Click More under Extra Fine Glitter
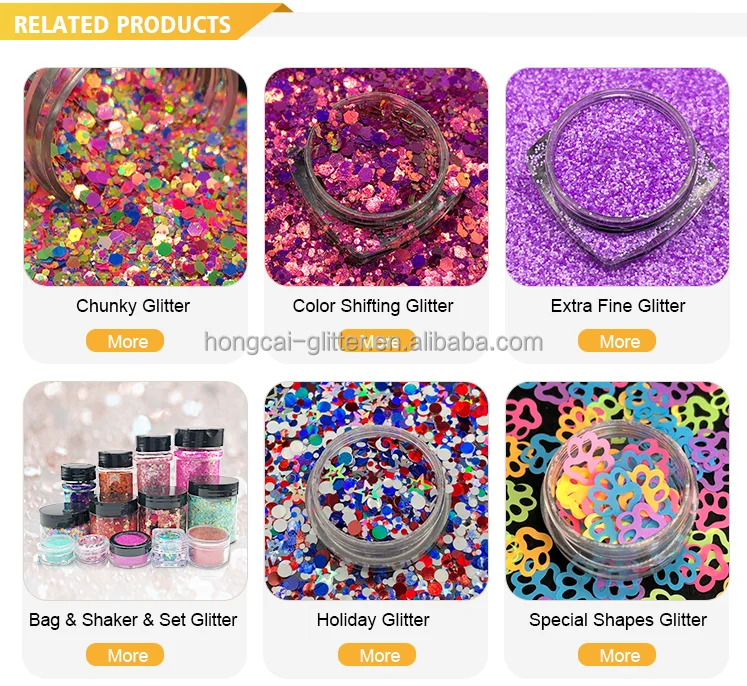Screen dimensions: 747x686 [617, 341]
